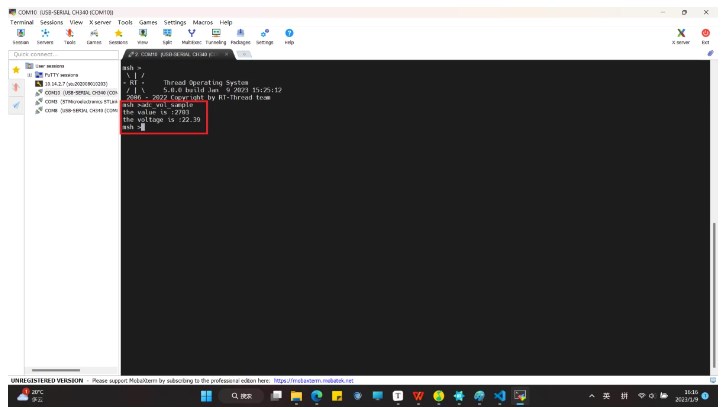Select the COM3 STMicroelectronics STLink session
726x409 pixels.
point(77,101)
